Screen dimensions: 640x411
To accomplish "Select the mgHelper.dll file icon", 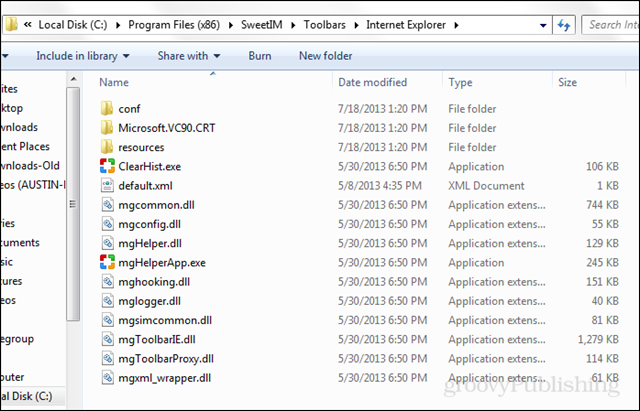I will 107,243.
